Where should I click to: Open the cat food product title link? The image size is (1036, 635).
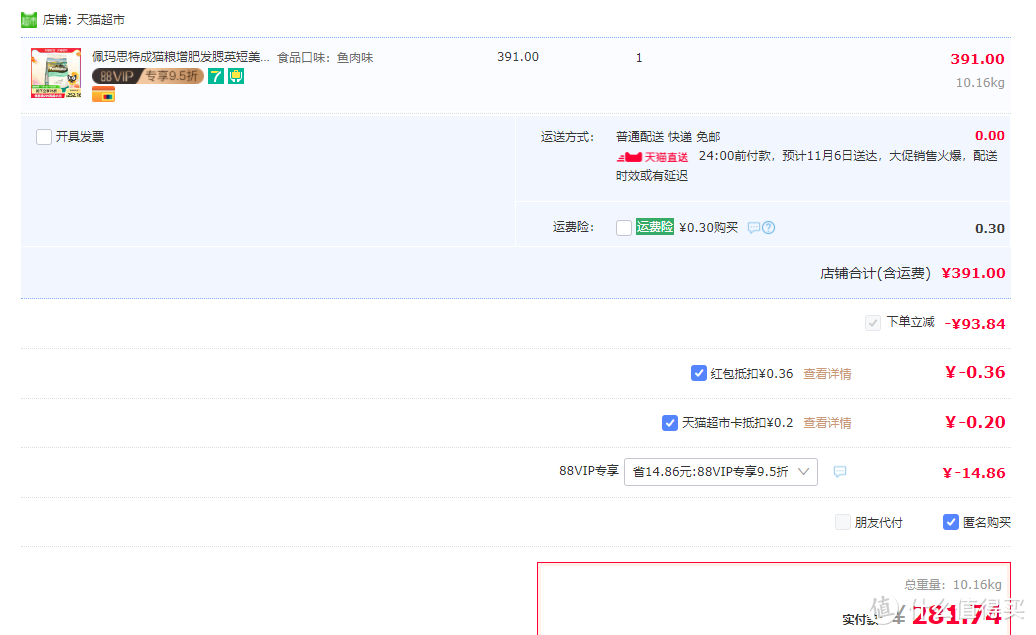180,58
